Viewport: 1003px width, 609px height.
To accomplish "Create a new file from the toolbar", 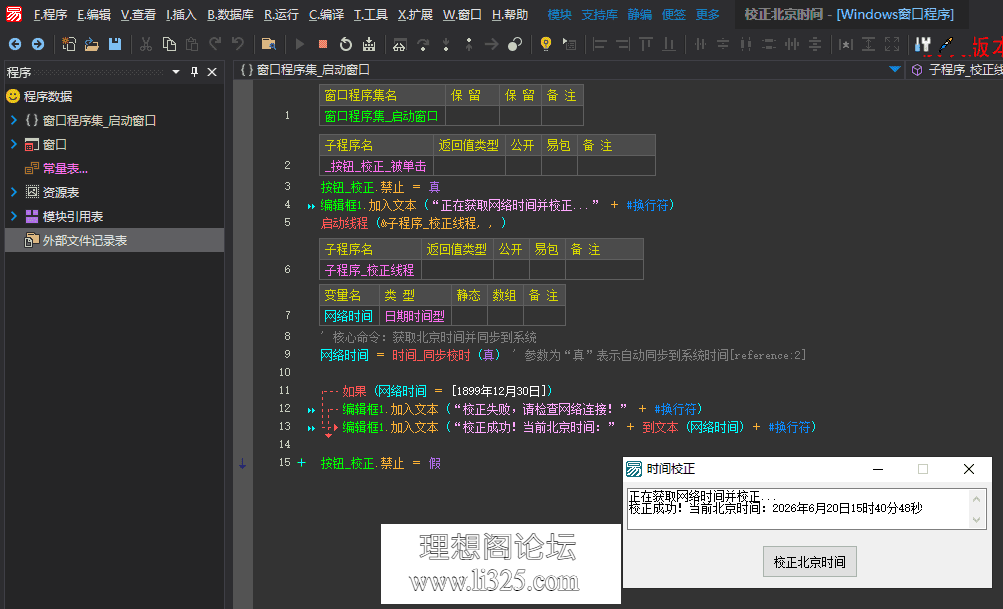I will pyautogui.click(x=68, y=44).
